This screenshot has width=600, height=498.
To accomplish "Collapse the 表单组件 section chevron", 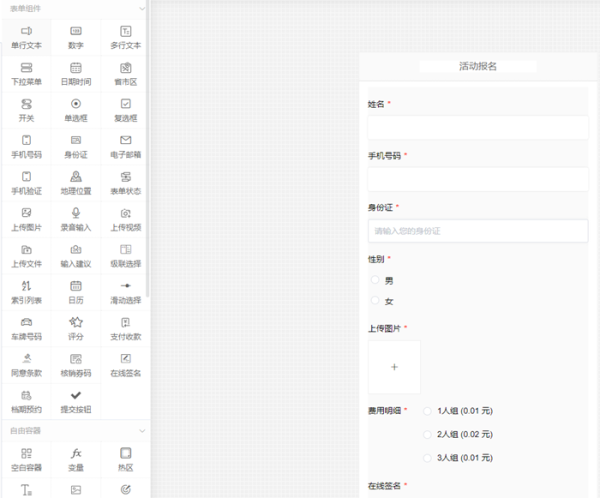I will click(142, 8).
